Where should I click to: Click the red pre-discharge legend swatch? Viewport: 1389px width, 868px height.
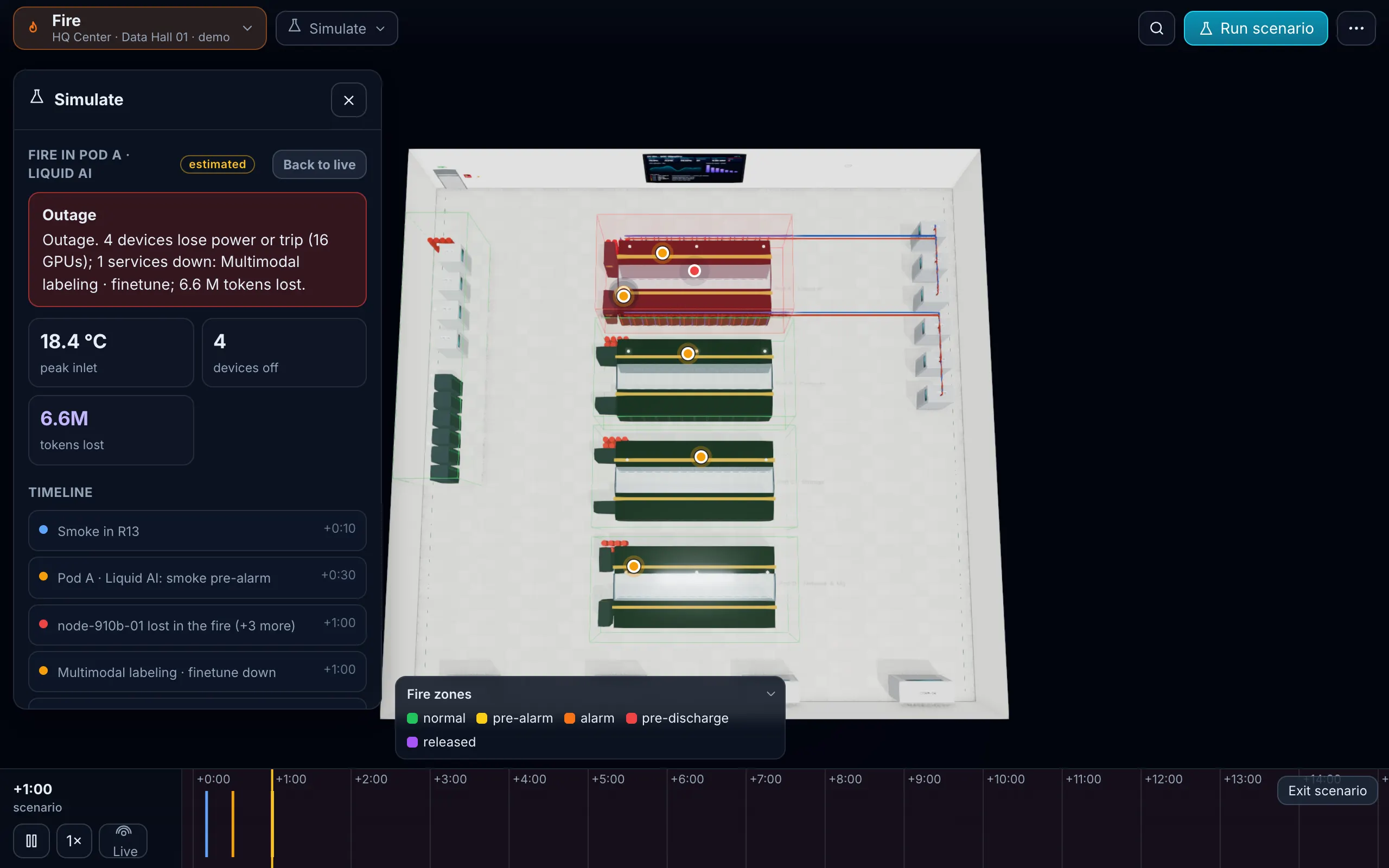631,718
